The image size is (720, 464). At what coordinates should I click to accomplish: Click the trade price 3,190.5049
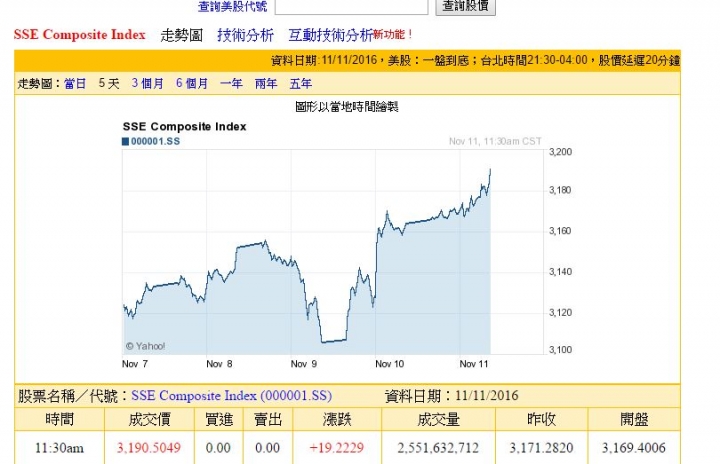[x=149, y=447]
